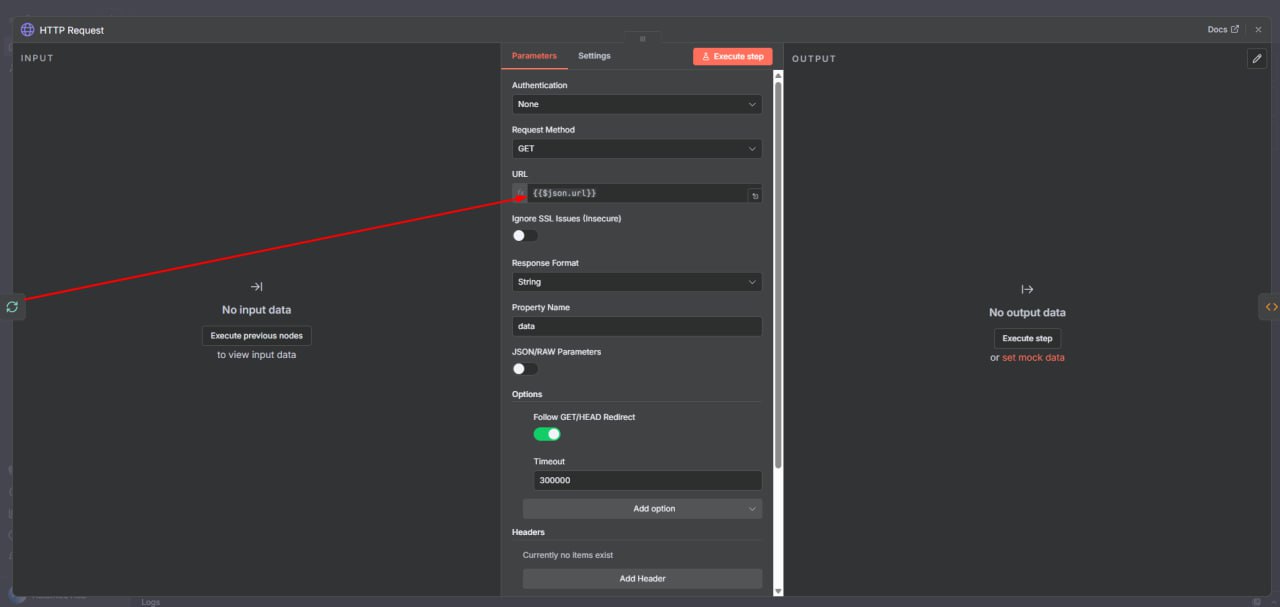Screen dimensions: 1280x607
Task: Click the HTTP Request globe icon
Action: point(26,29)
